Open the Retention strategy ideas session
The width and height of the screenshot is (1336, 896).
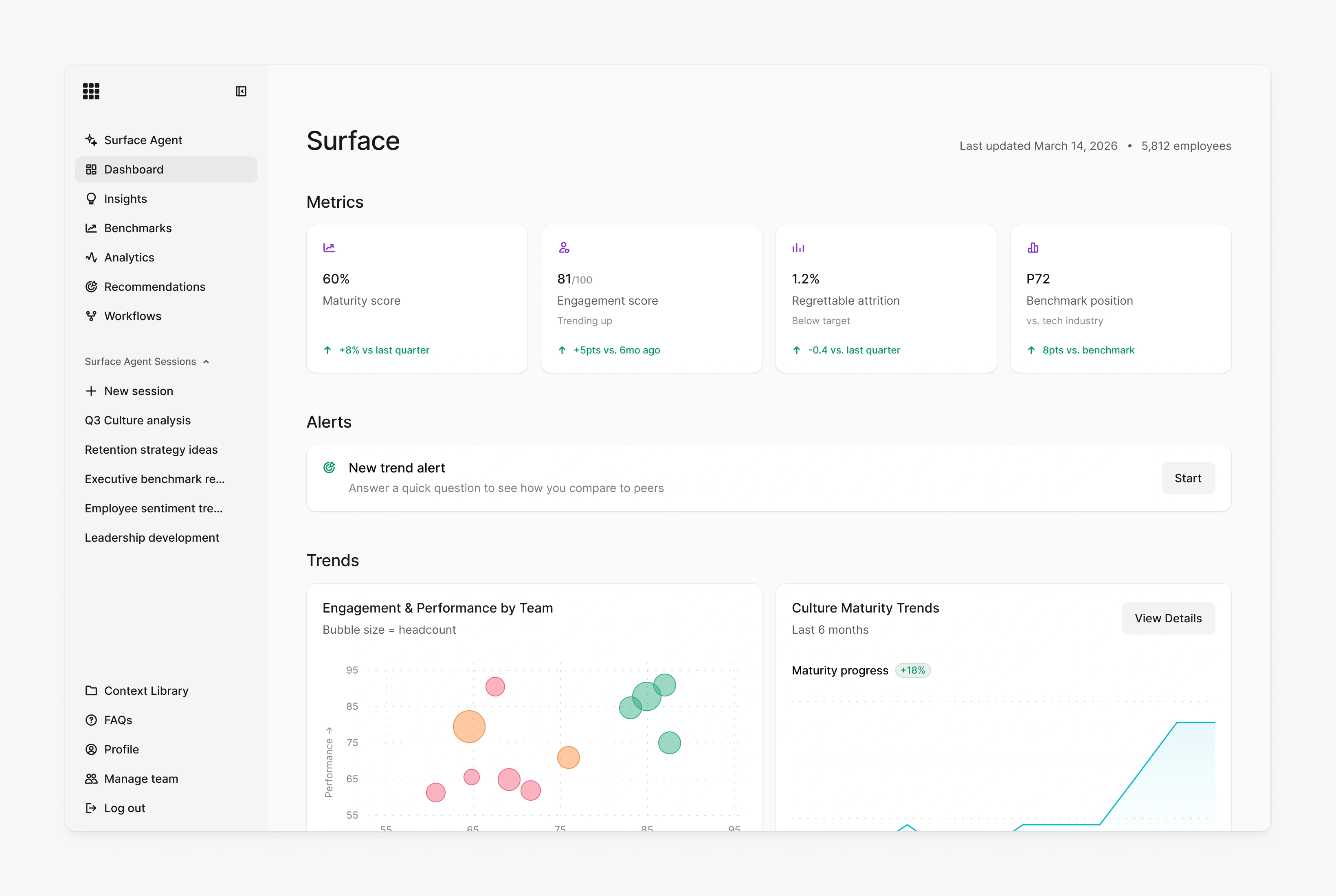[151, 450]
